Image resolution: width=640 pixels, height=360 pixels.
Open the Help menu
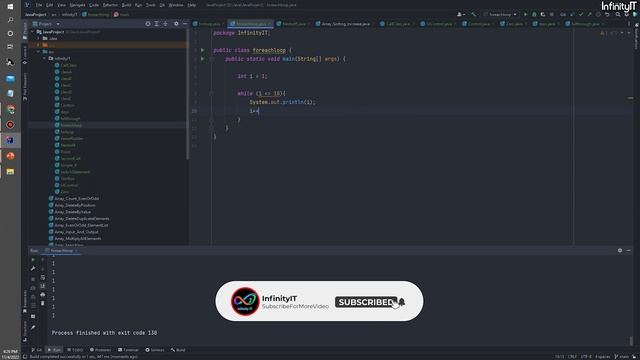pos(192,5)
